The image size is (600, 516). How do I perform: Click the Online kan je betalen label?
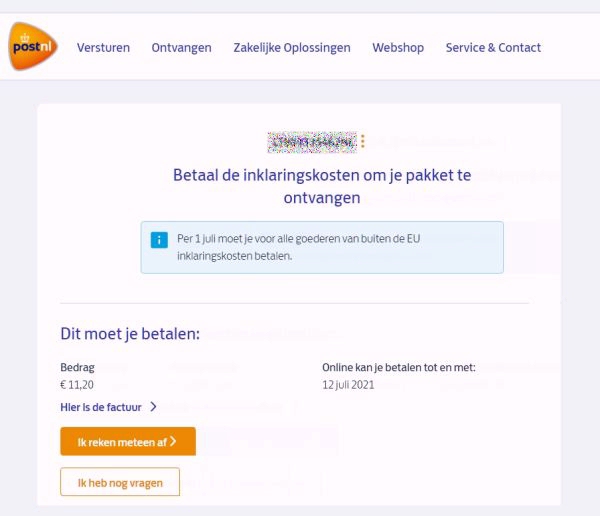tap(399, 367)
